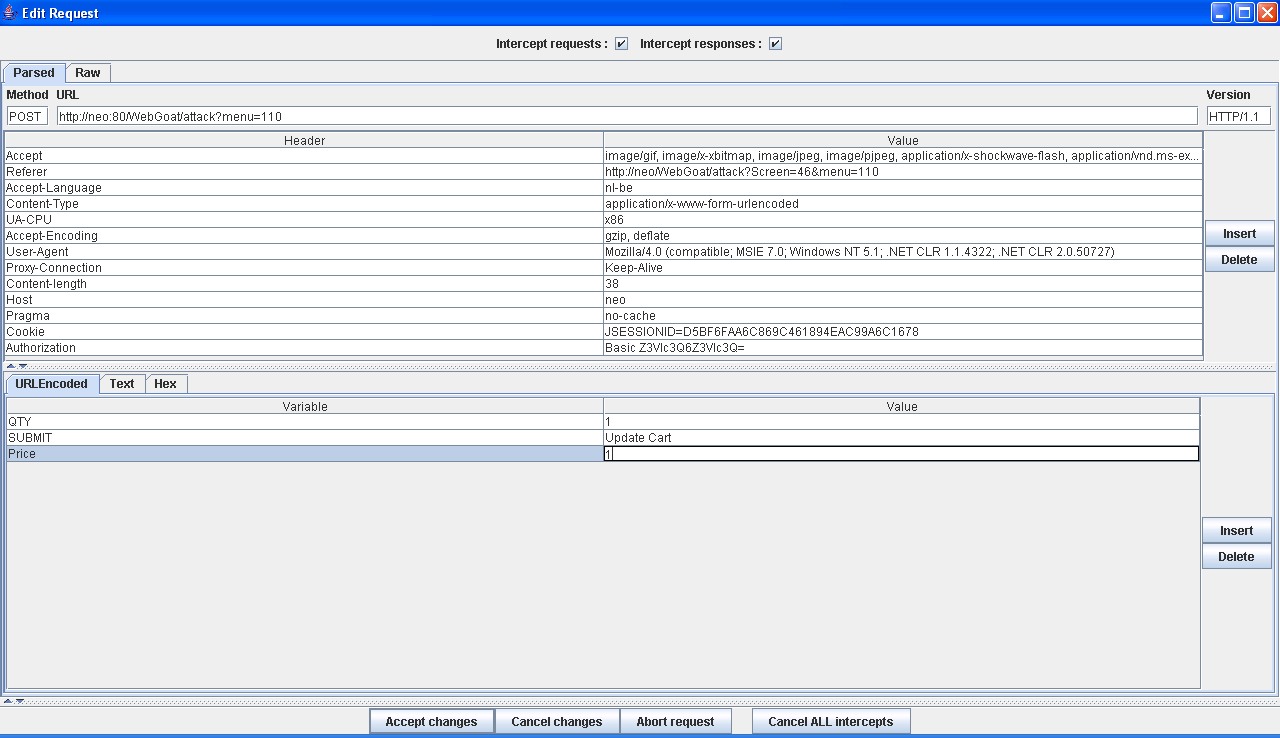Click Delete button beside the variables table
This screenshot has height=738, width=1280.
point(1236,557)
